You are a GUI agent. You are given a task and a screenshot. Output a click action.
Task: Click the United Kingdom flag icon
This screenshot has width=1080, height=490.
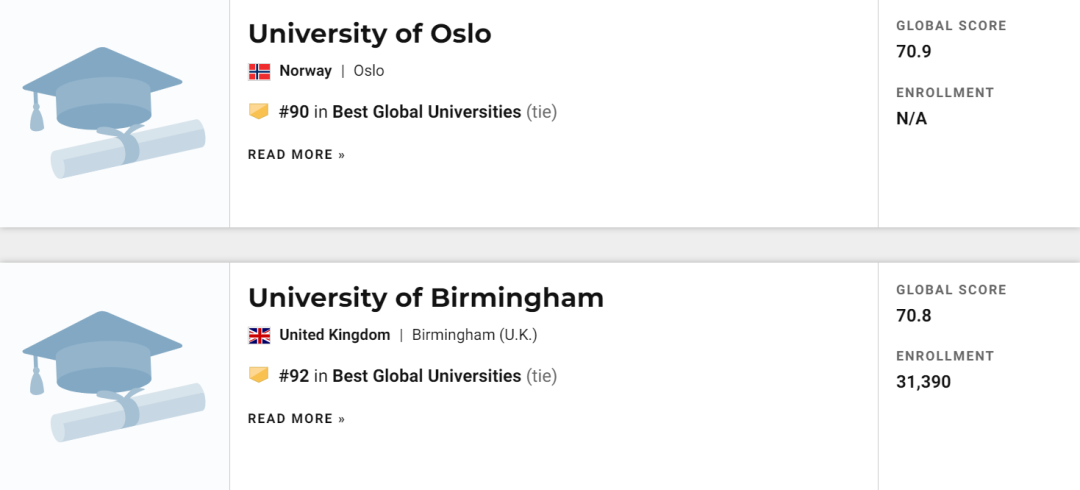click(x=259, y=335)
